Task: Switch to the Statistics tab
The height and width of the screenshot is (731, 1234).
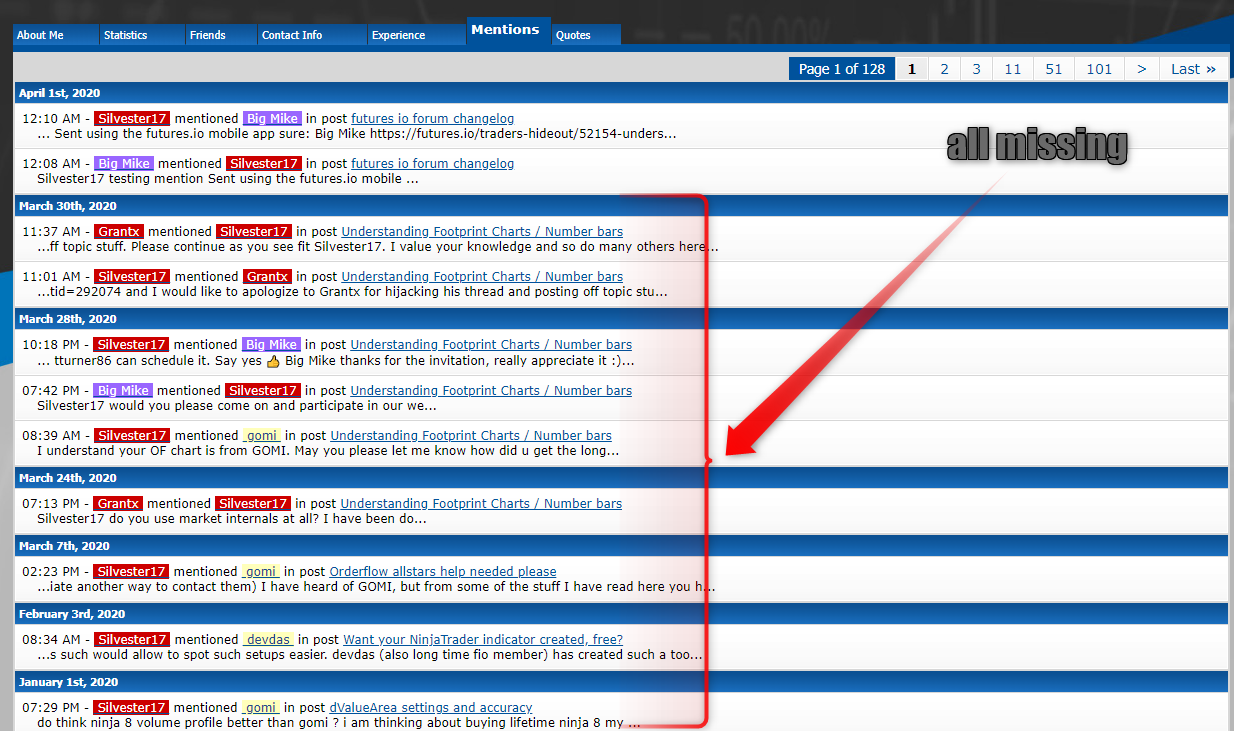Action: click(x=141, y=35)
